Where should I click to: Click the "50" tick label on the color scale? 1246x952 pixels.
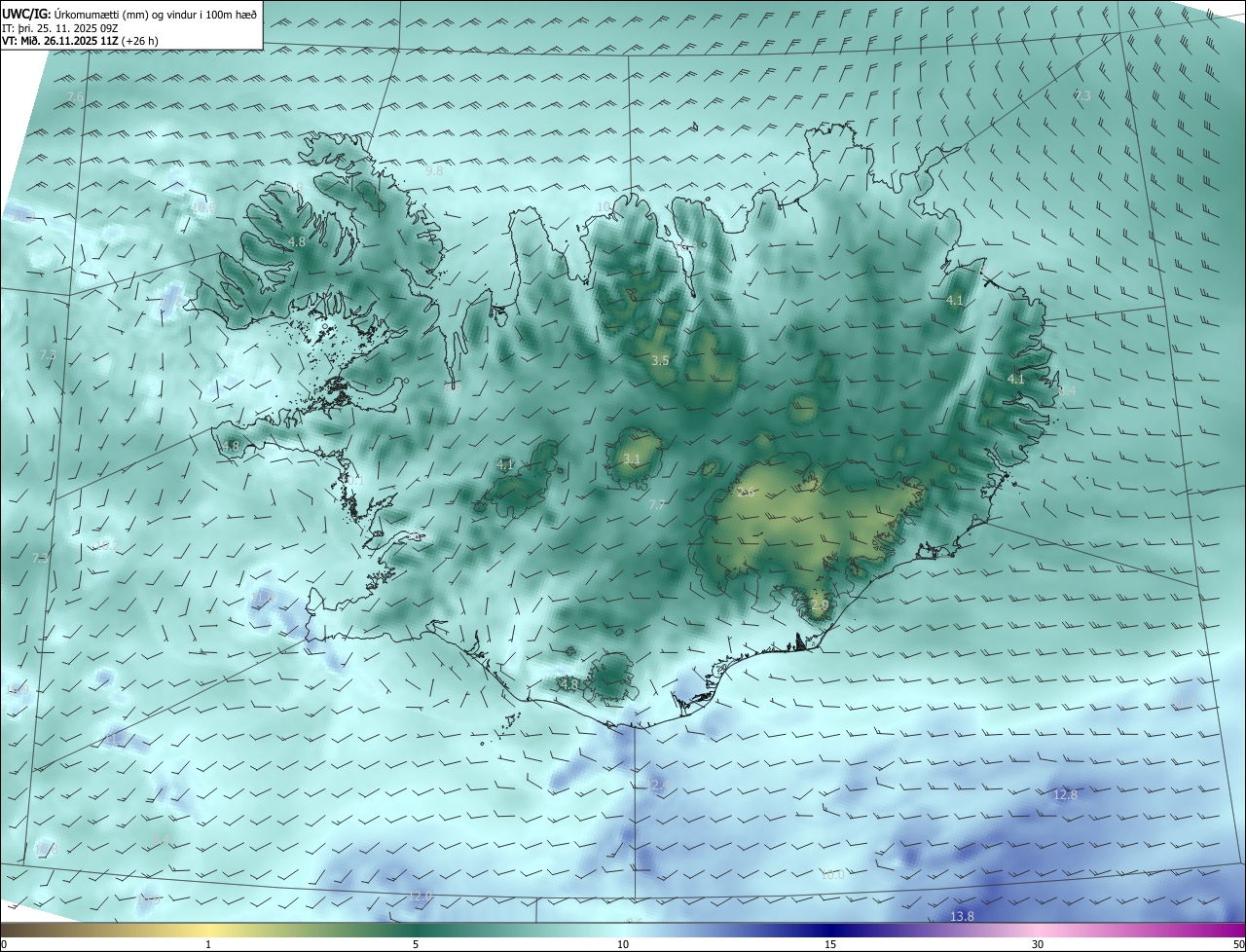[1238, 944]
